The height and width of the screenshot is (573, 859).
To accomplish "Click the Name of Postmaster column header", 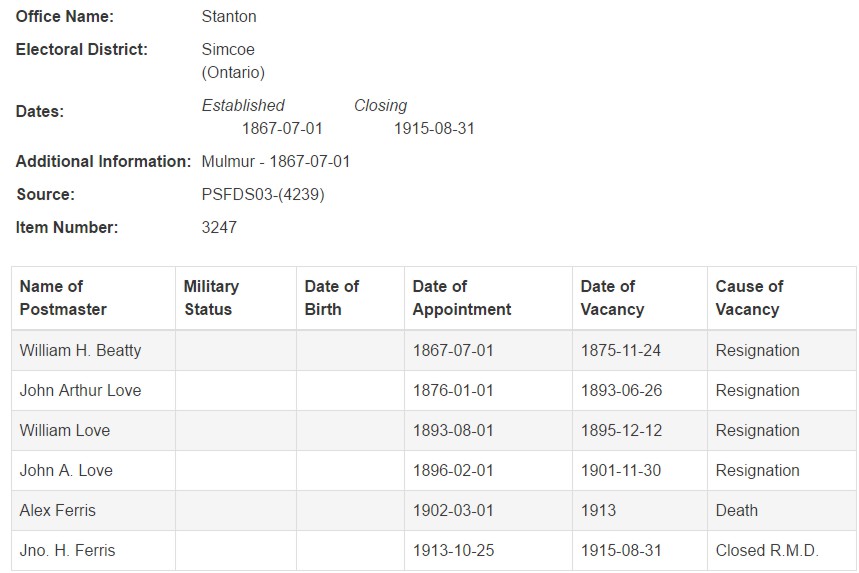I will pos(63,298).
